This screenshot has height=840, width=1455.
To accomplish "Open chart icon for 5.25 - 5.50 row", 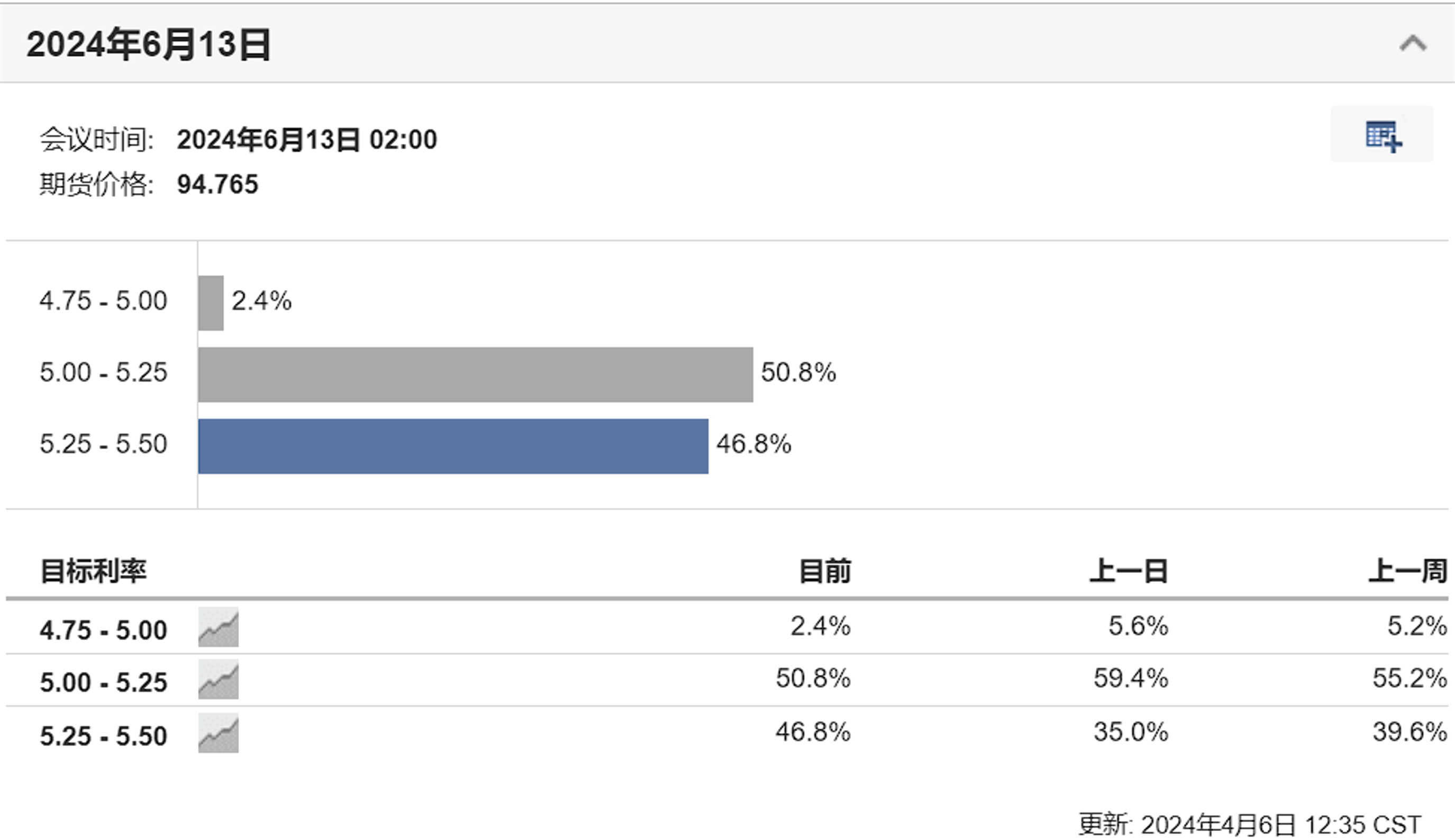I will point(219,733).
